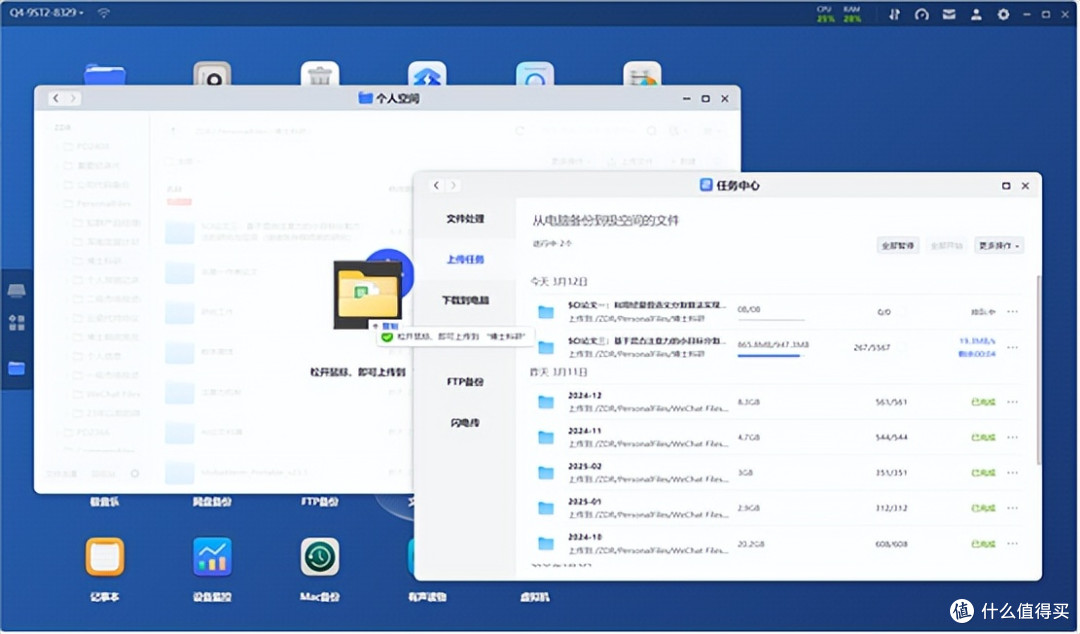Click the 个人空间 window title
1080x634 pixels.
click(x=397, y=99)
